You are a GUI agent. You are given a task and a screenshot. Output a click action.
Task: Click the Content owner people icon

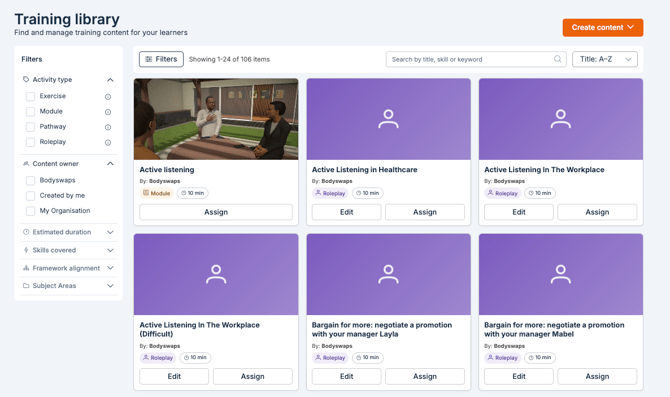[26, 164]
